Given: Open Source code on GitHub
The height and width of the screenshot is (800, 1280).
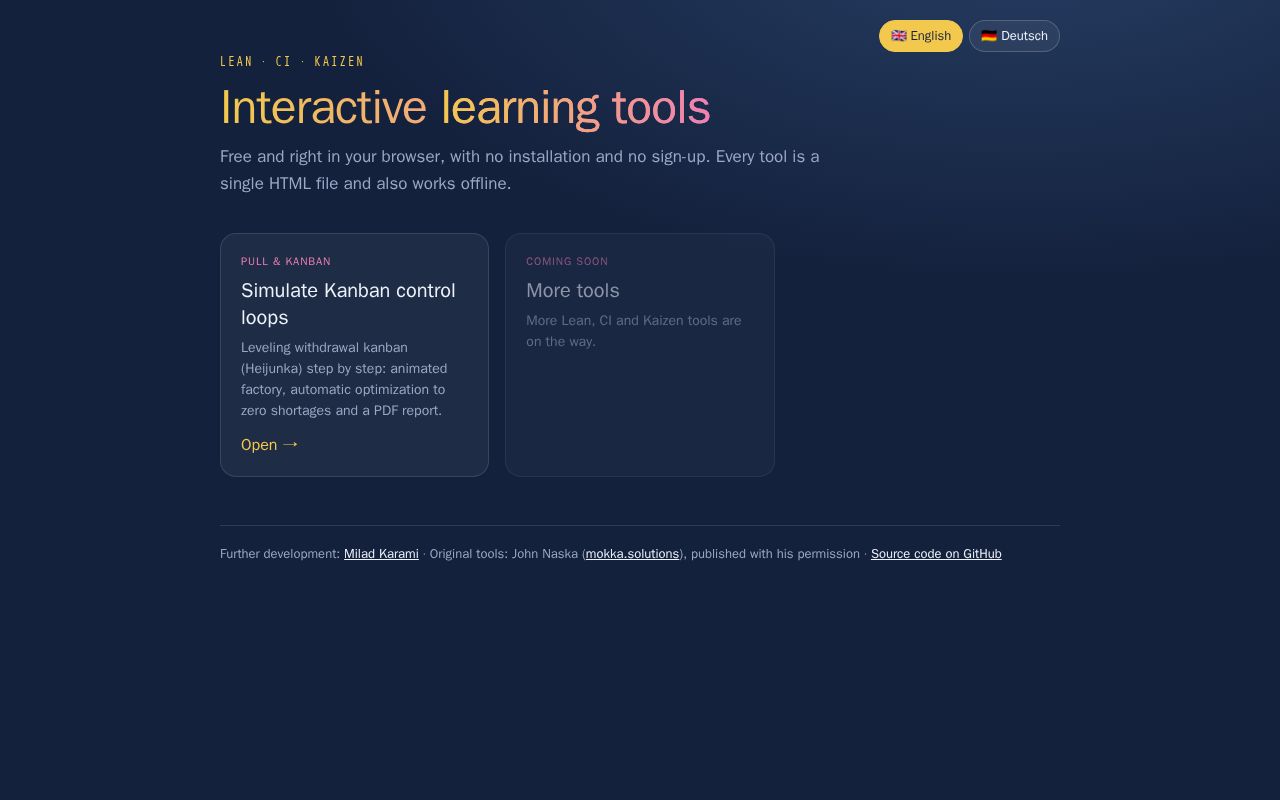Looking at the screenshot, I should click(936, 554).
